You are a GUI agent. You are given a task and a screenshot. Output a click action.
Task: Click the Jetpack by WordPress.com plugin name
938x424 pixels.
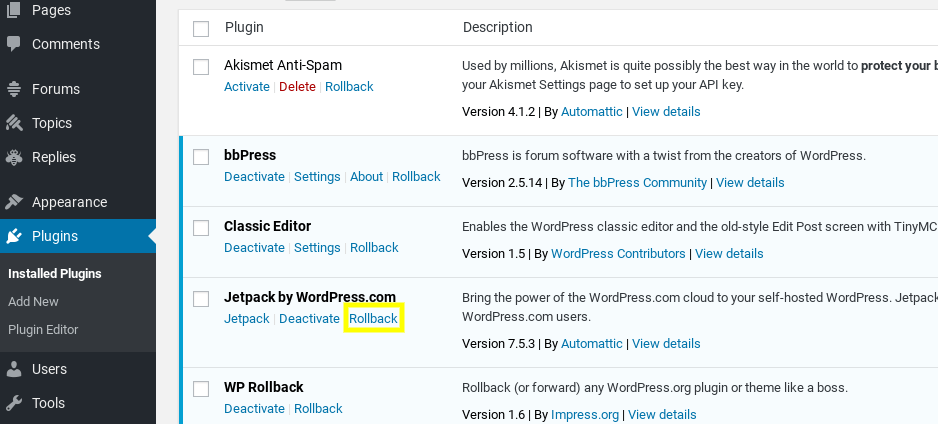pyautogui.click(x=310, y=297)
